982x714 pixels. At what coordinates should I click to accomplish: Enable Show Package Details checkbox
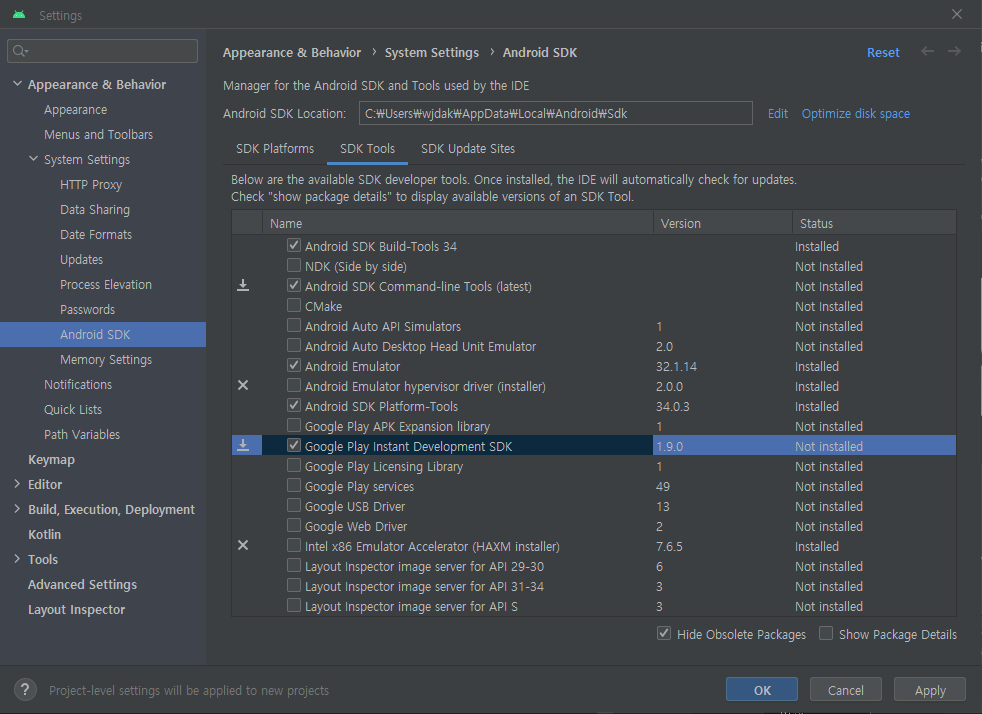pos(826,633)
